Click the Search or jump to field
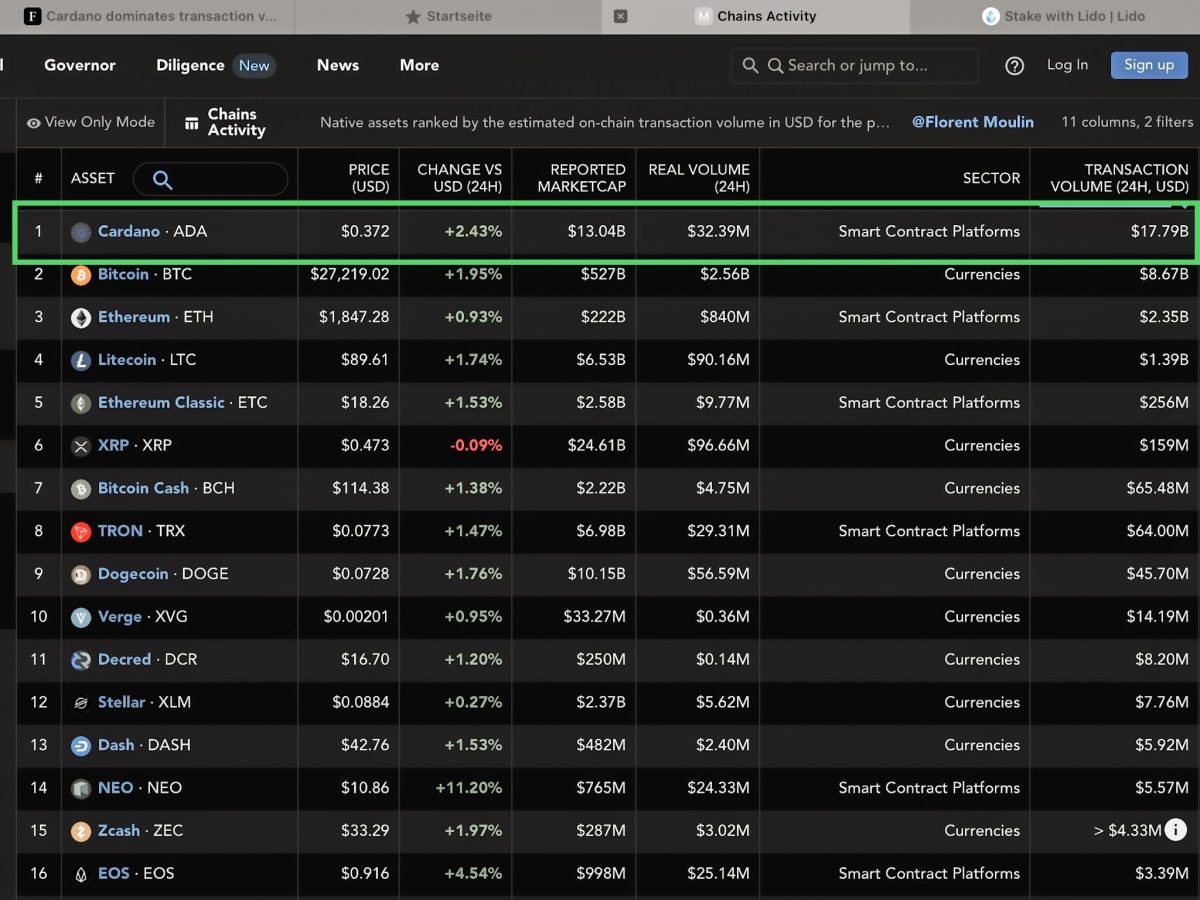Screen dimensions: 1200x900 855,66
